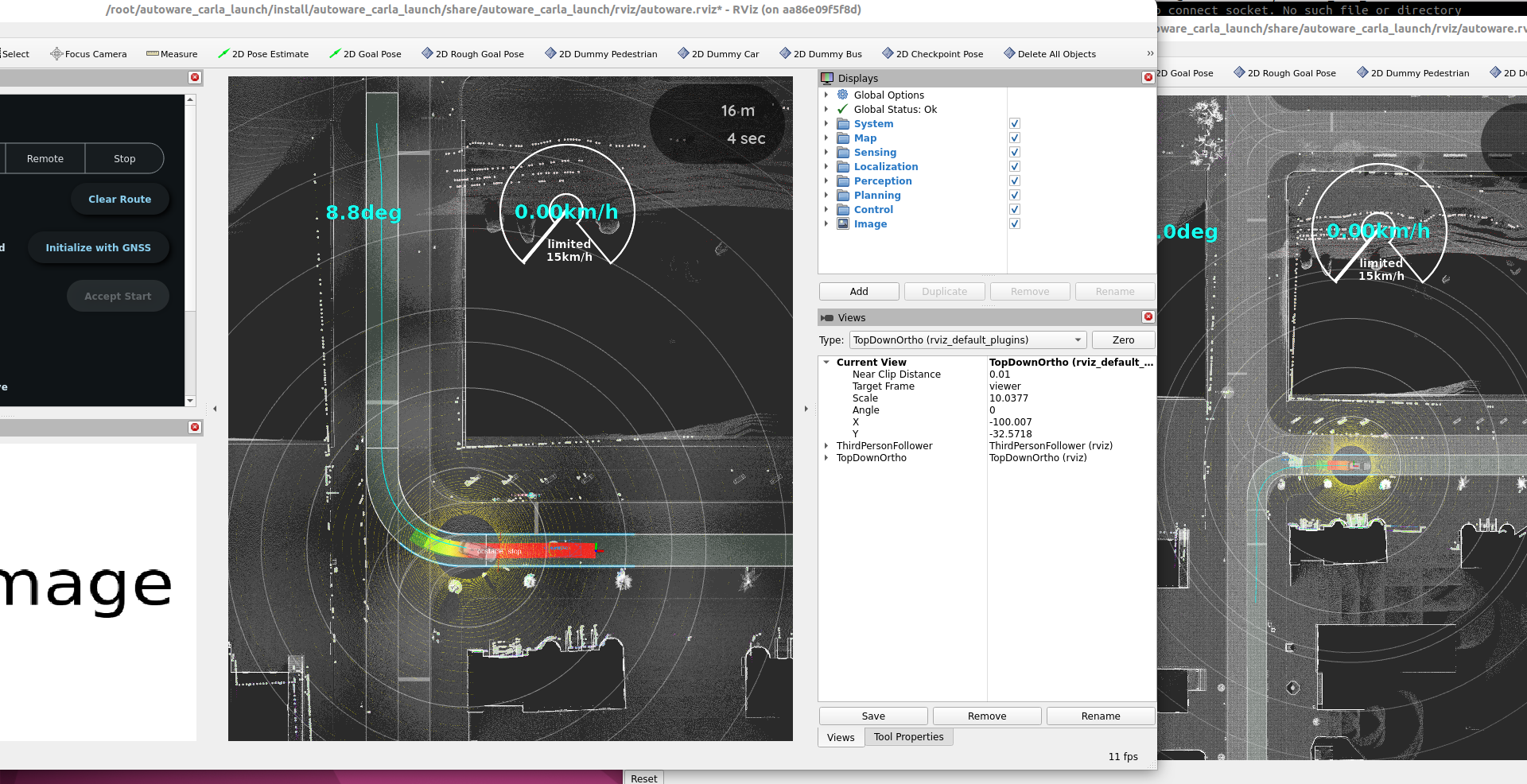1527x784 pixels.
Task: Expand the ThirdPersonFollower view entry
Action: click(826, 445)
